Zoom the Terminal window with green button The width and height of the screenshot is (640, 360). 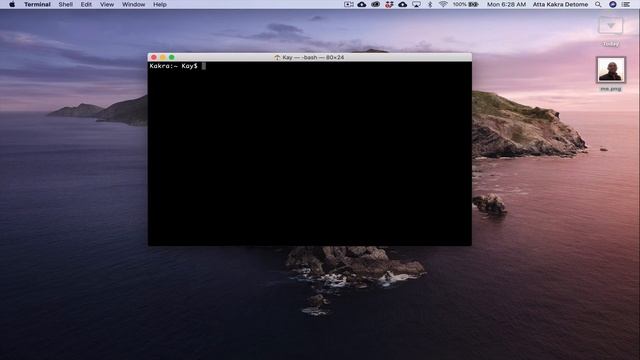pyautogui.click(x=172, y=57)
